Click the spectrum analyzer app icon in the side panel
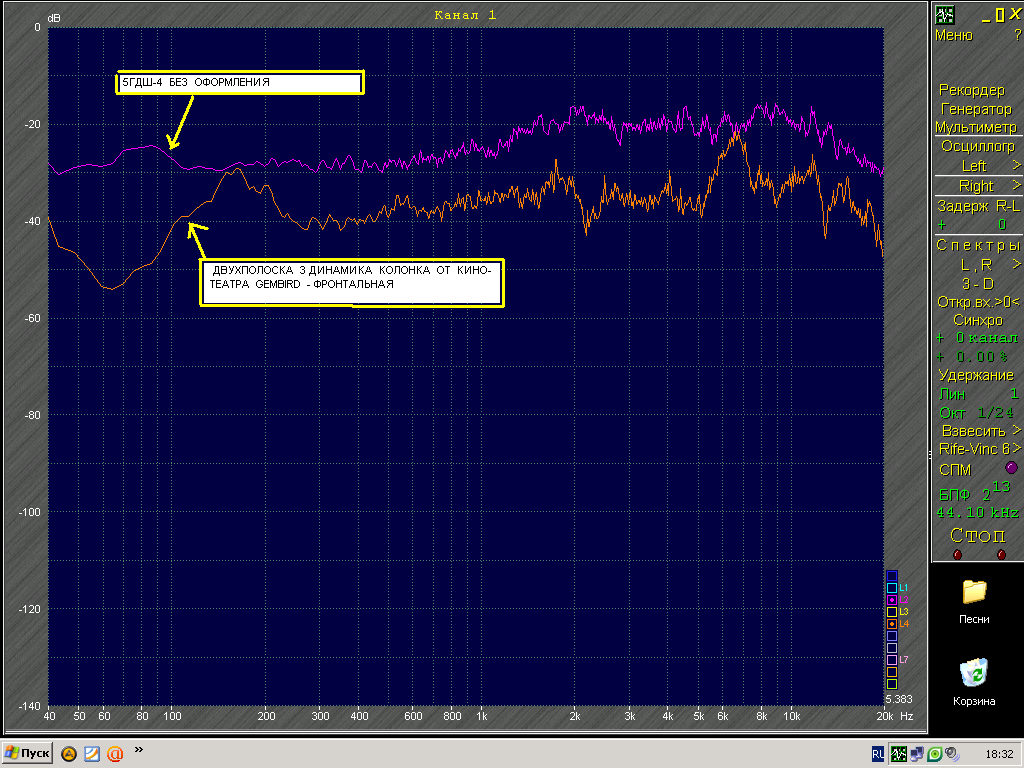 click(x=944, y=14)
